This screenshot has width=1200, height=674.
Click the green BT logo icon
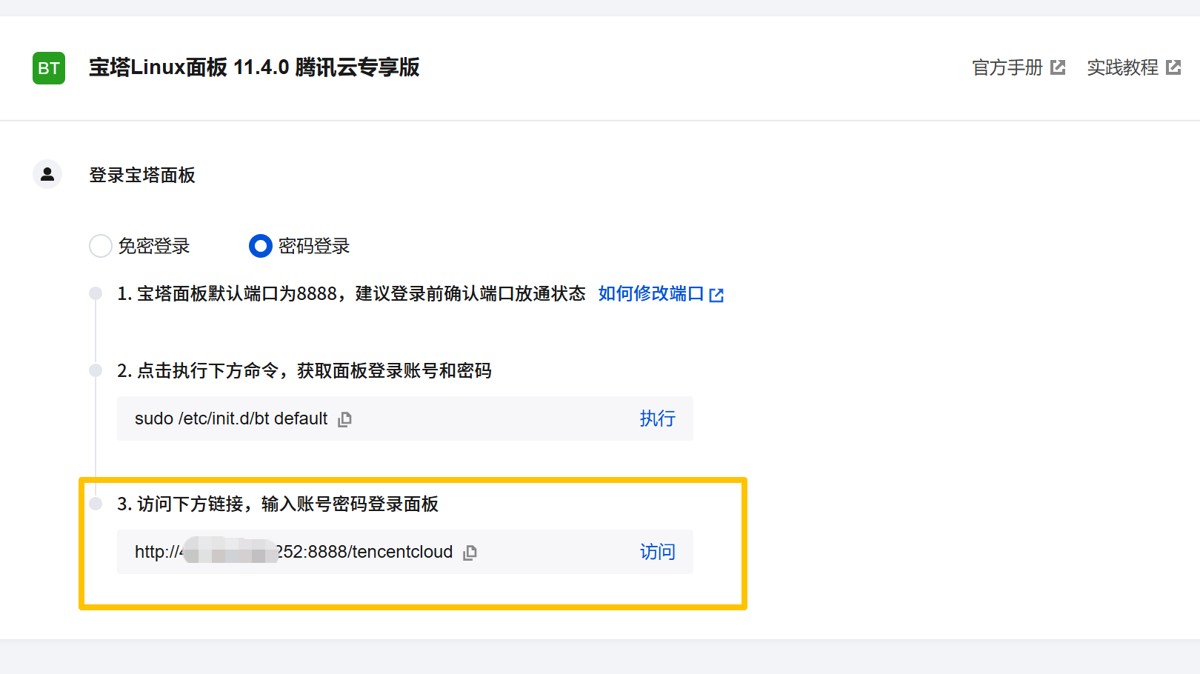(x=48, y=68)
